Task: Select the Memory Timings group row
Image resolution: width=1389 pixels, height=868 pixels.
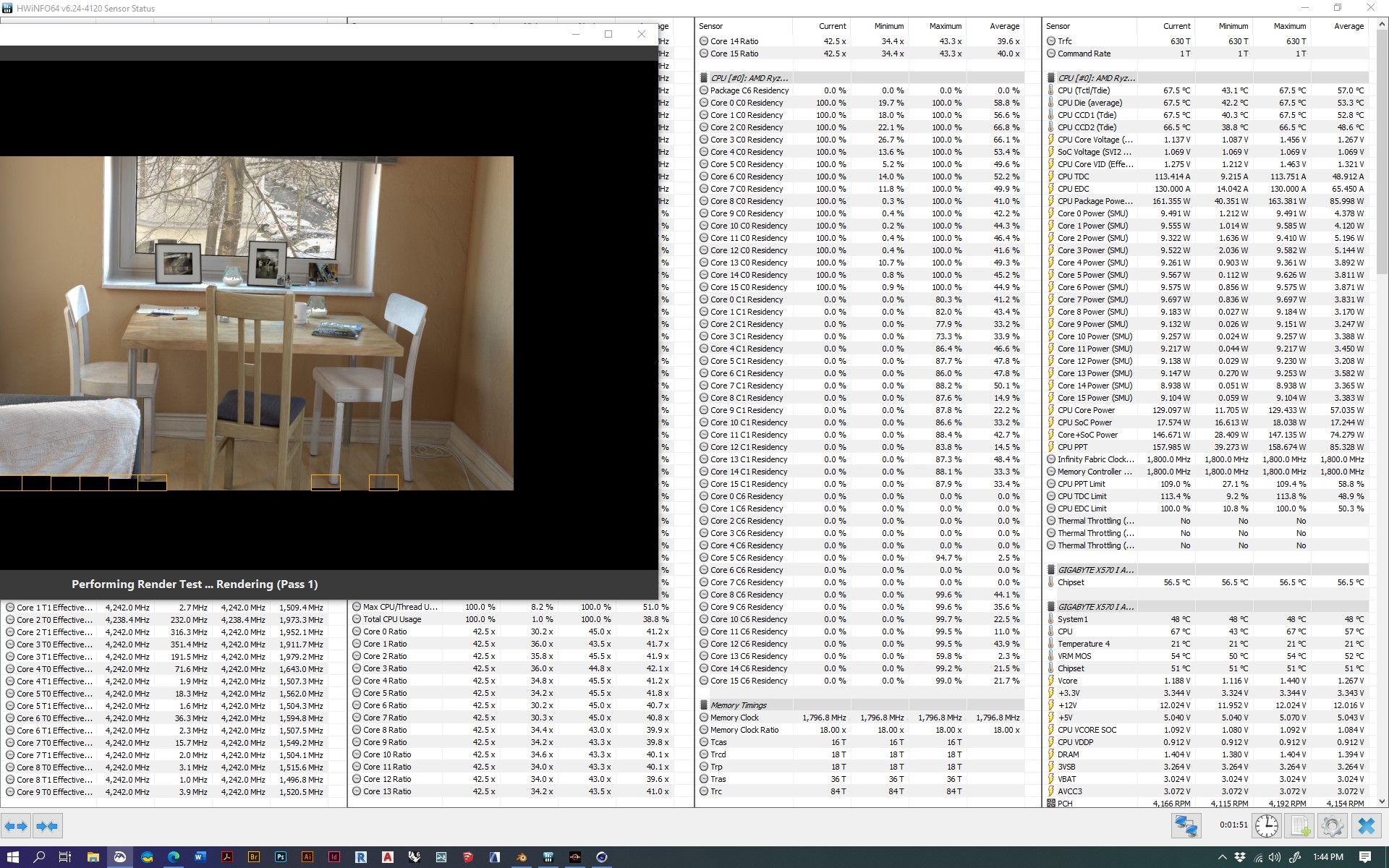Action: point(738,705)
